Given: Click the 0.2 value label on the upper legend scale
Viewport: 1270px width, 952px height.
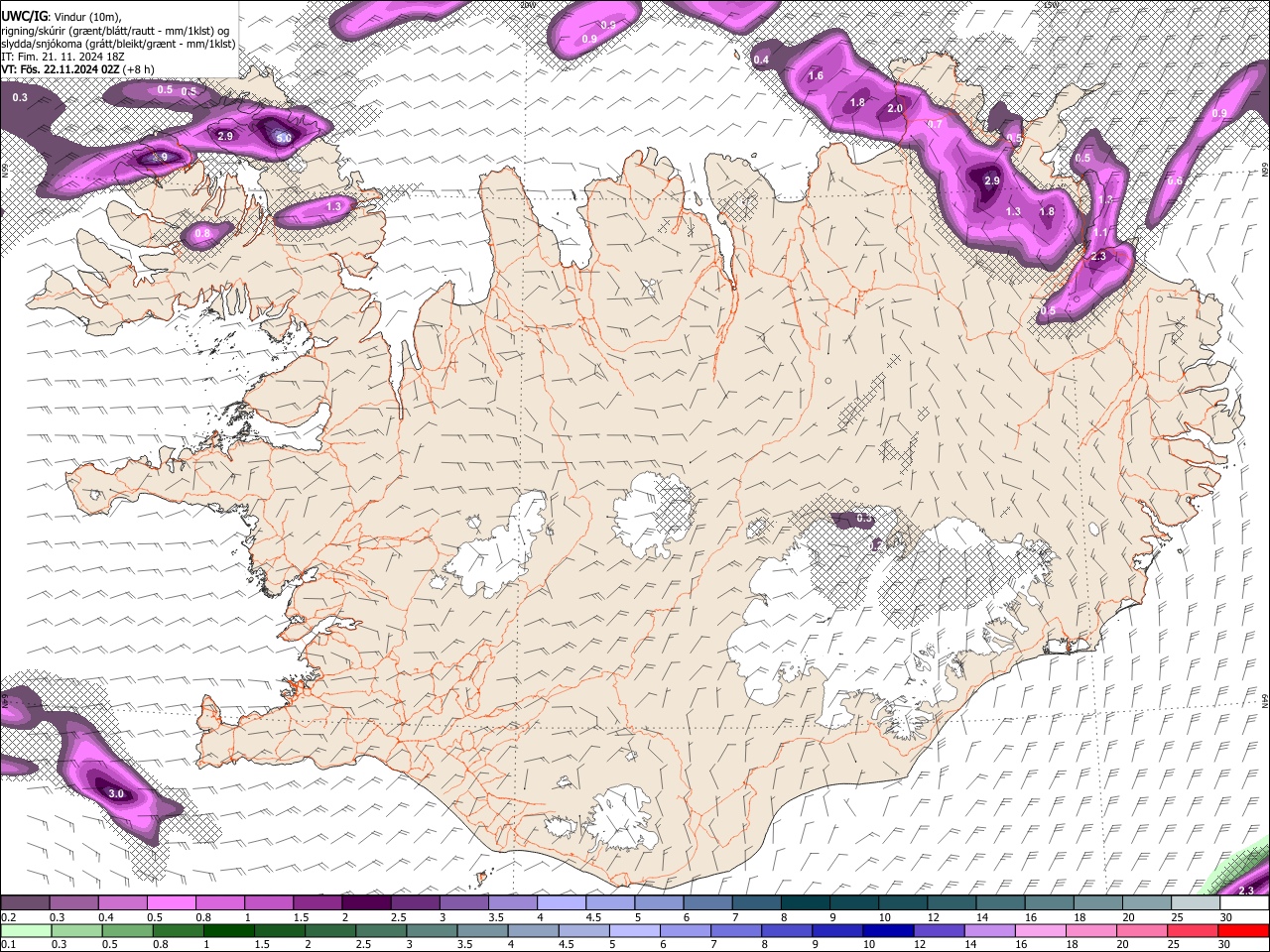Looking at the screenshot, I should pos(9,917).
